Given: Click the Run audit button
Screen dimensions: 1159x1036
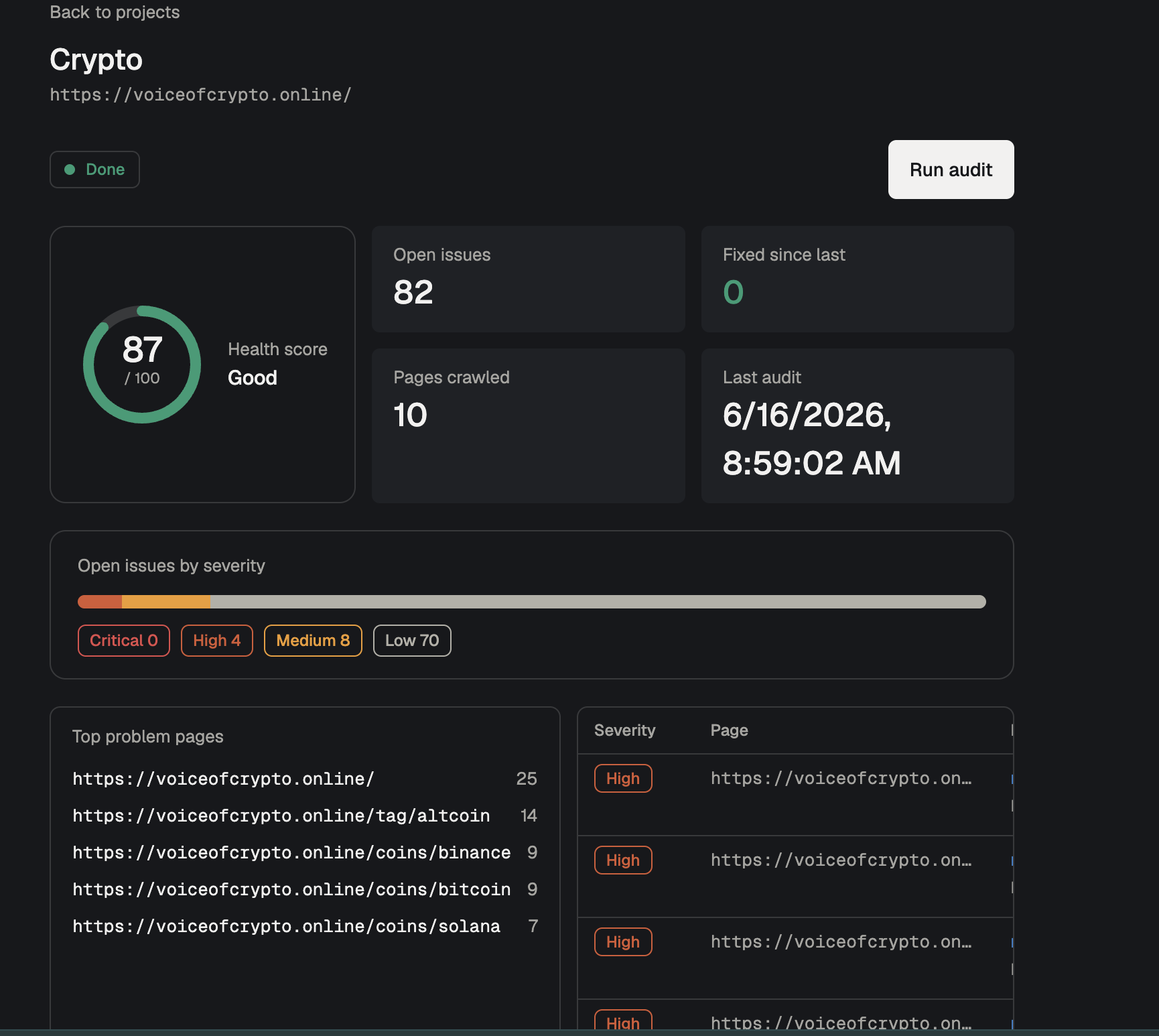Looking at the screenshot, I should pyautogui.click(x=951, y=170).
